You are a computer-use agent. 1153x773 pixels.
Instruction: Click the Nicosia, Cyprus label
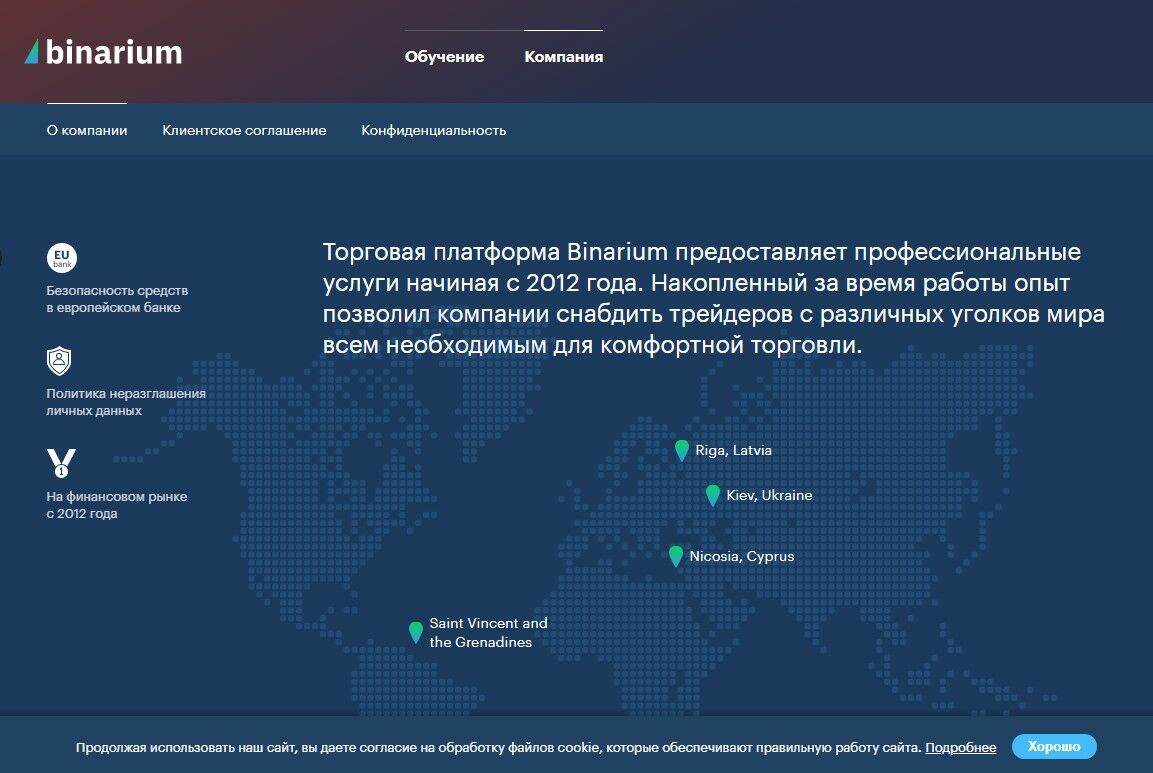coord(741,556)
